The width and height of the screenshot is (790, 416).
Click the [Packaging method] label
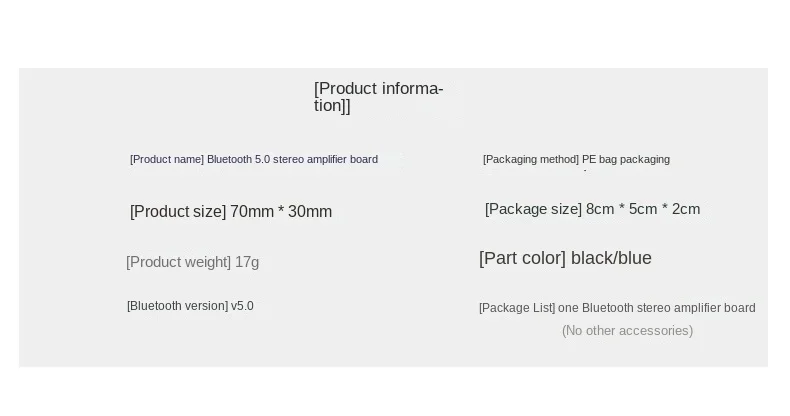(531, 160)
